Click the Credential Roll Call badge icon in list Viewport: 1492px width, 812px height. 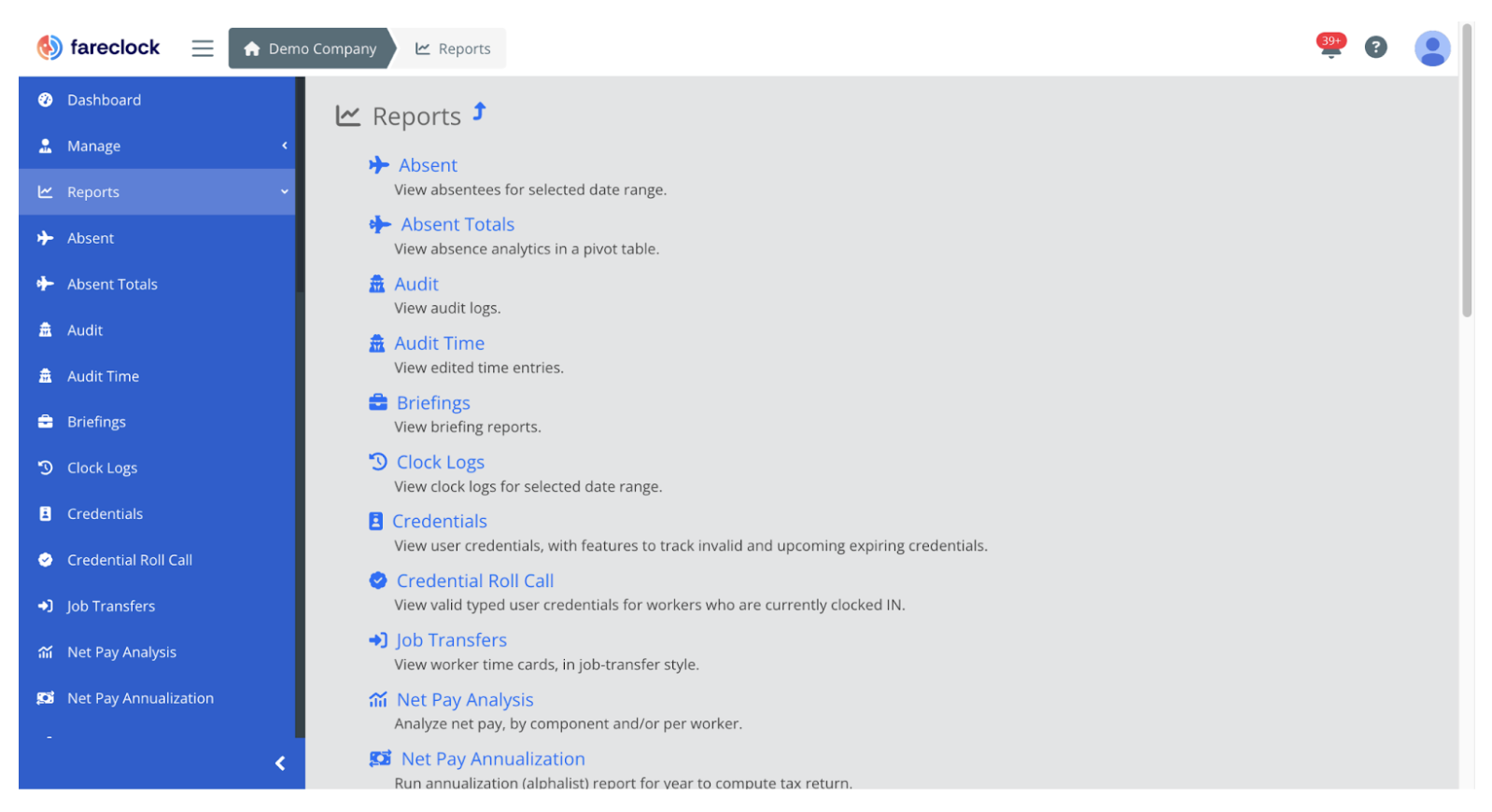pyautogui.click(x=378, y=581)
